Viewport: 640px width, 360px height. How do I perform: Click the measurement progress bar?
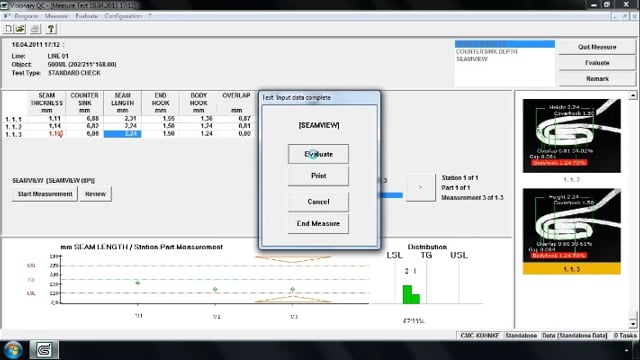391,195
